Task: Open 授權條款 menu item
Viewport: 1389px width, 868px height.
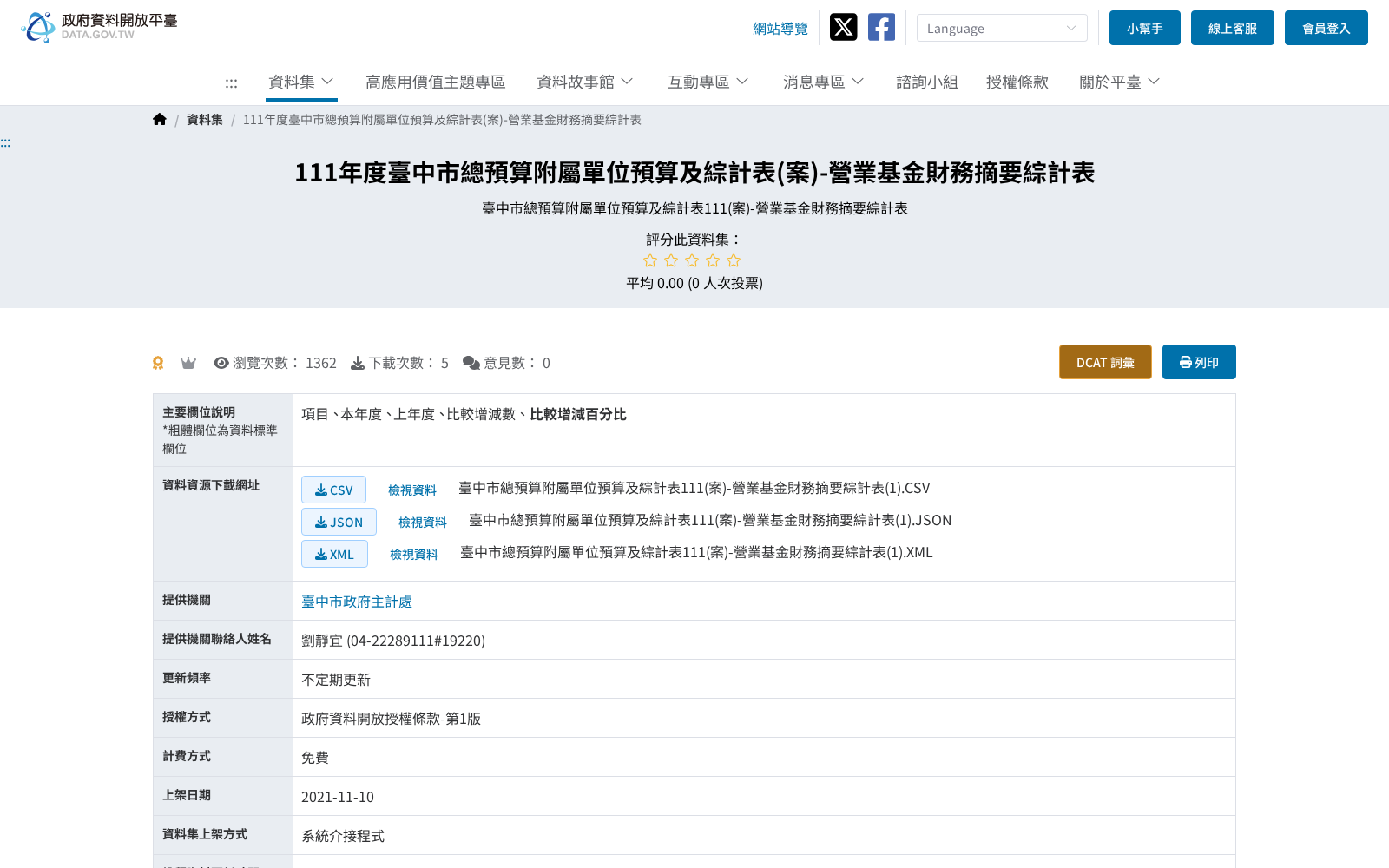Action: (1017, 82)
